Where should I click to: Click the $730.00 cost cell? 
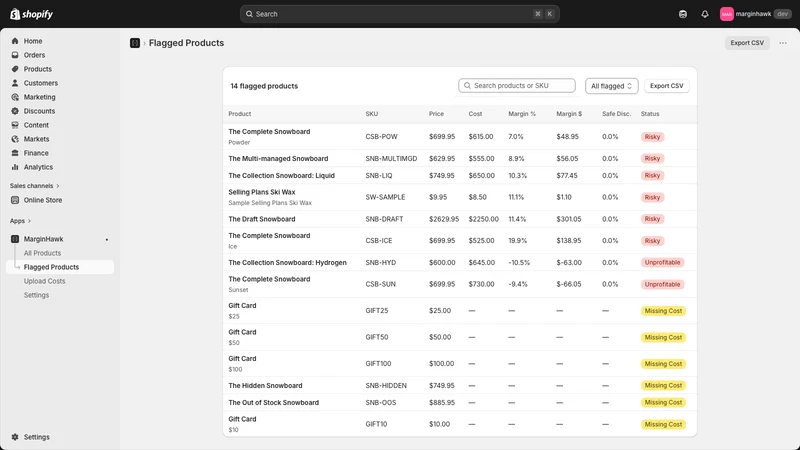(481, 284)
